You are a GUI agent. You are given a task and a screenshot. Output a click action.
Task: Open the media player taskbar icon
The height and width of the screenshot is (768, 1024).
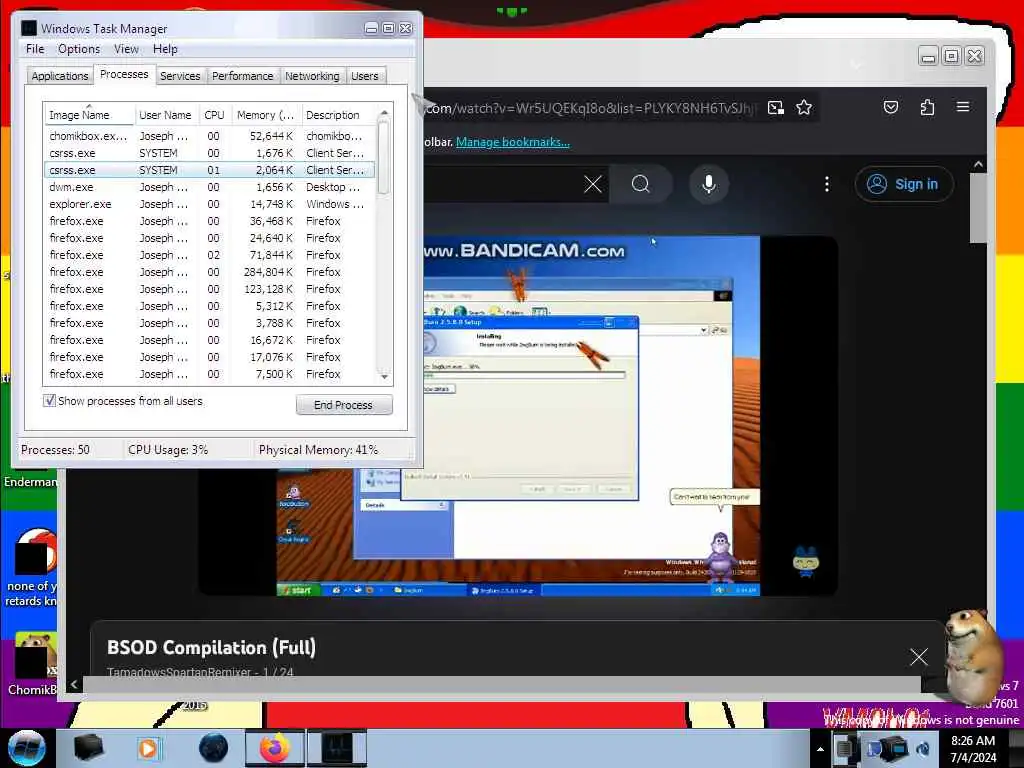pos(148,748)
